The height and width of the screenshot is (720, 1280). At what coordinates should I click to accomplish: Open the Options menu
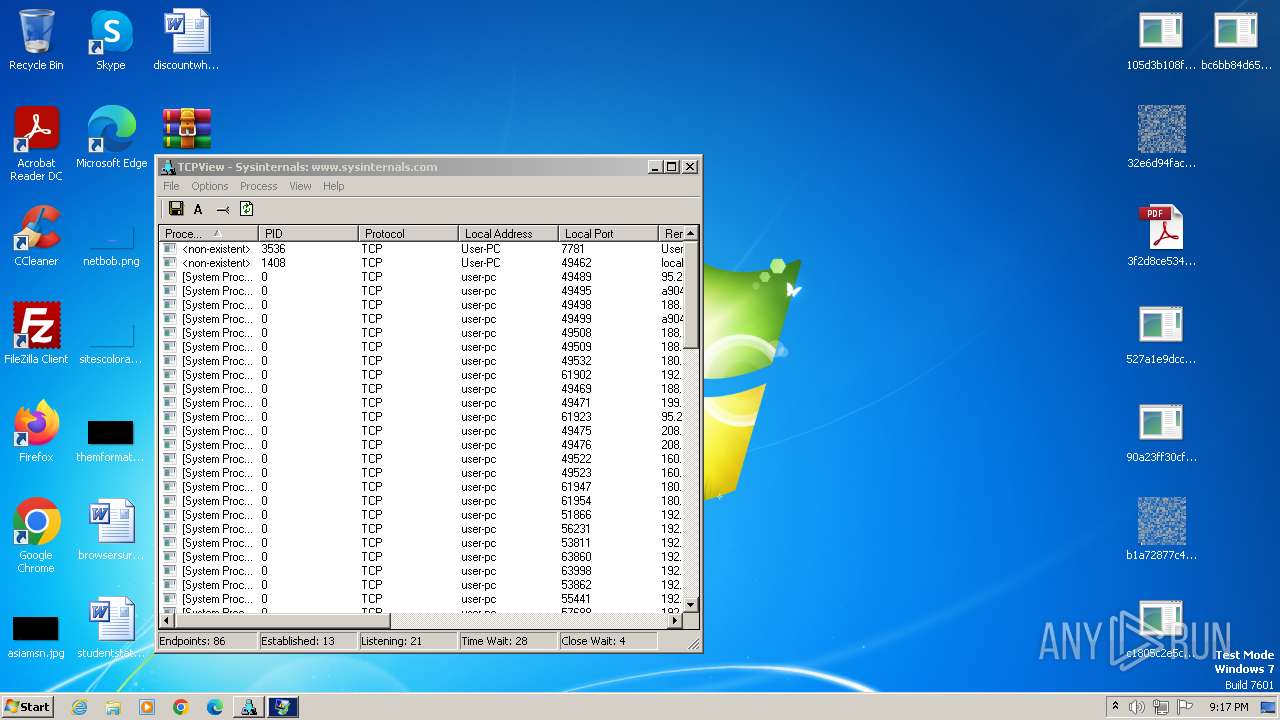coord(210,186)
